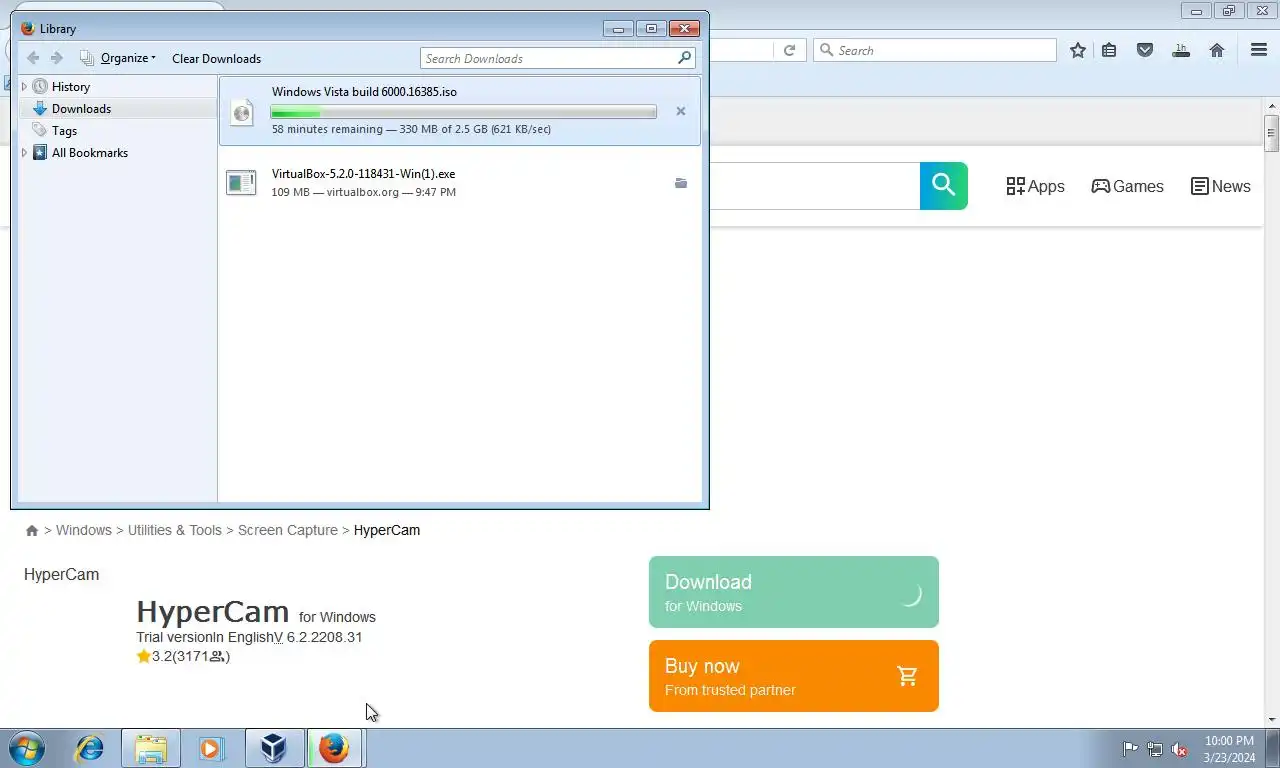Click the VirtualBox exe file icon
The width and height of the screenshot is (1280, 768).
pos(241,182)
